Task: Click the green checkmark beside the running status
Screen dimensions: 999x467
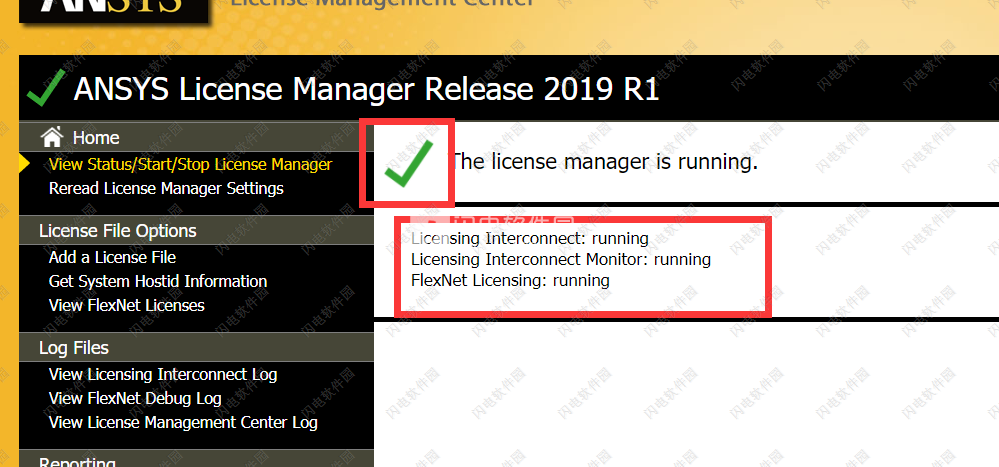Action: [408, 163]
